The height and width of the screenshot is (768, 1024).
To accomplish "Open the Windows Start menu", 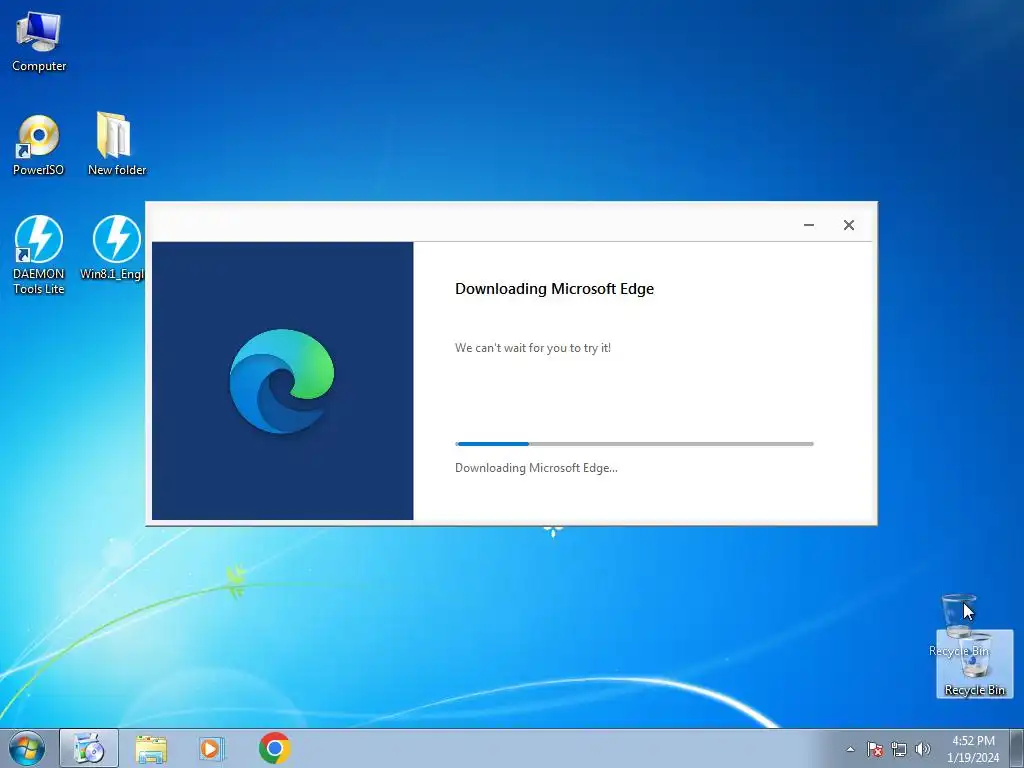I will (x=27, y=748).
